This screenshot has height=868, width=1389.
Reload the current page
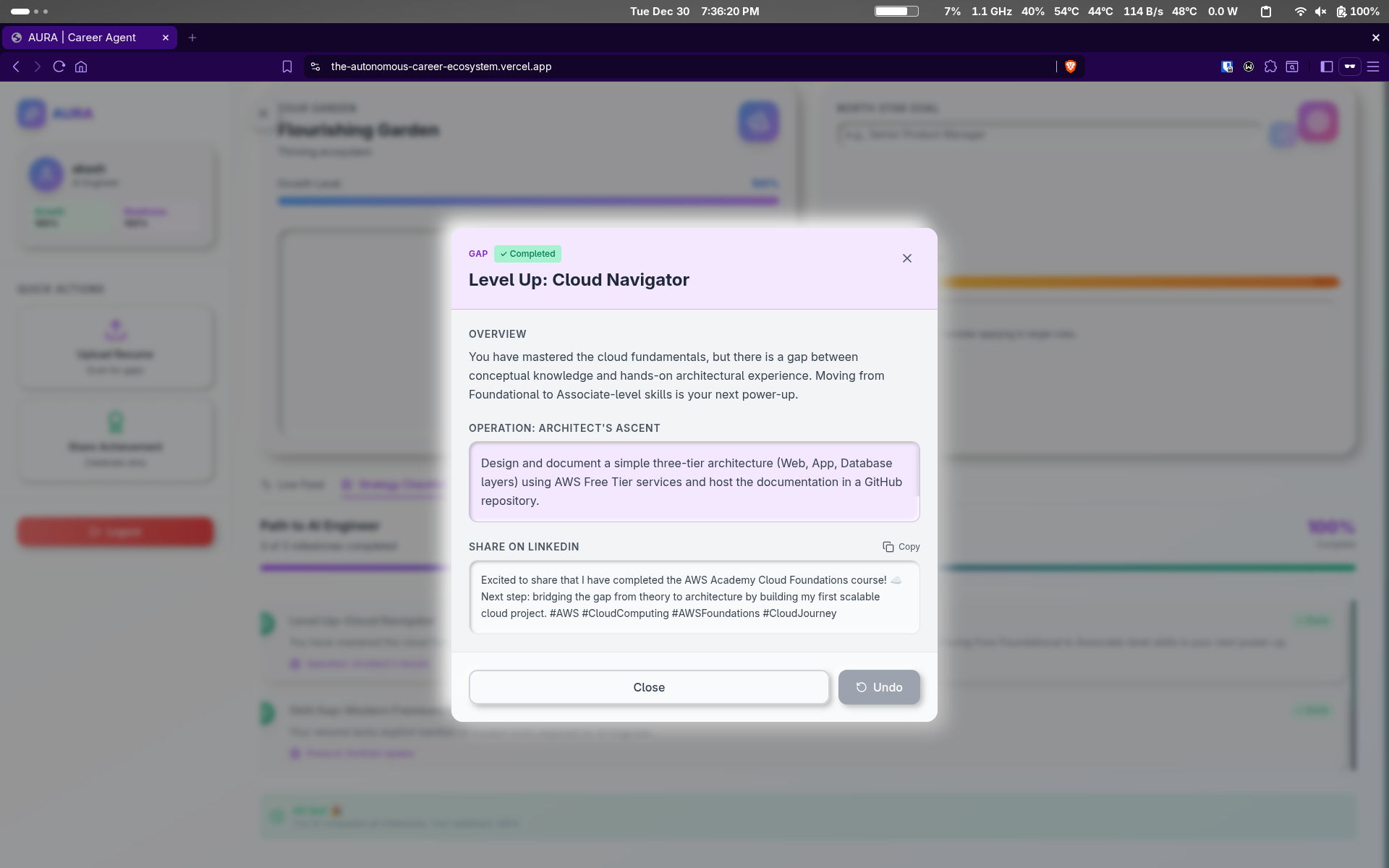tap(59, 67)
